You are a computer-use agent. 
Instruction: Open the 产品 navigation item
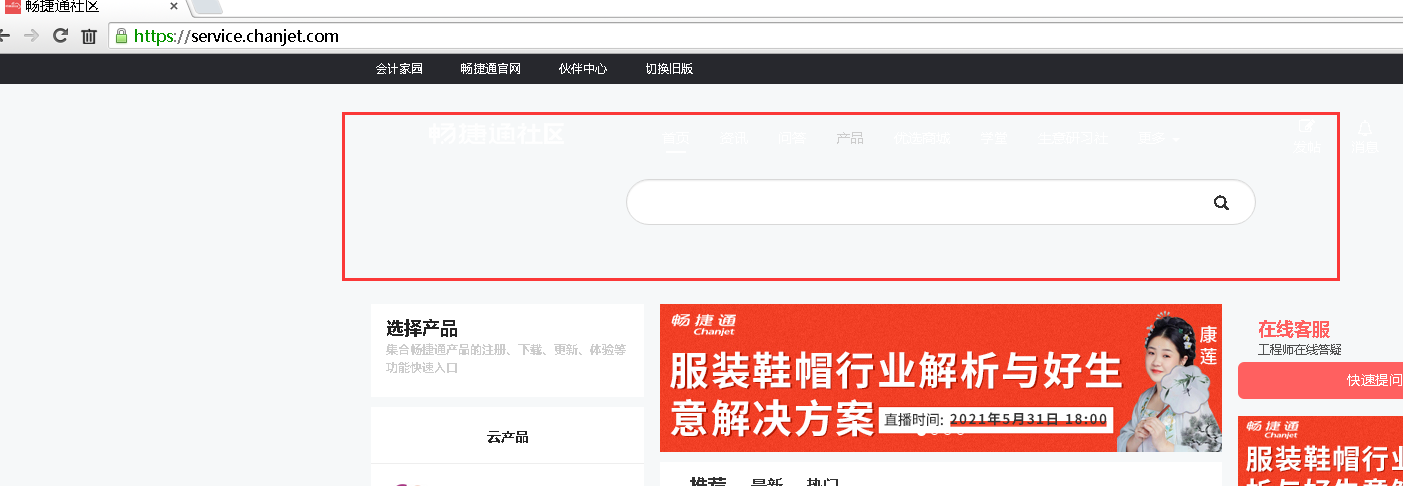click(x=850, y=139)
